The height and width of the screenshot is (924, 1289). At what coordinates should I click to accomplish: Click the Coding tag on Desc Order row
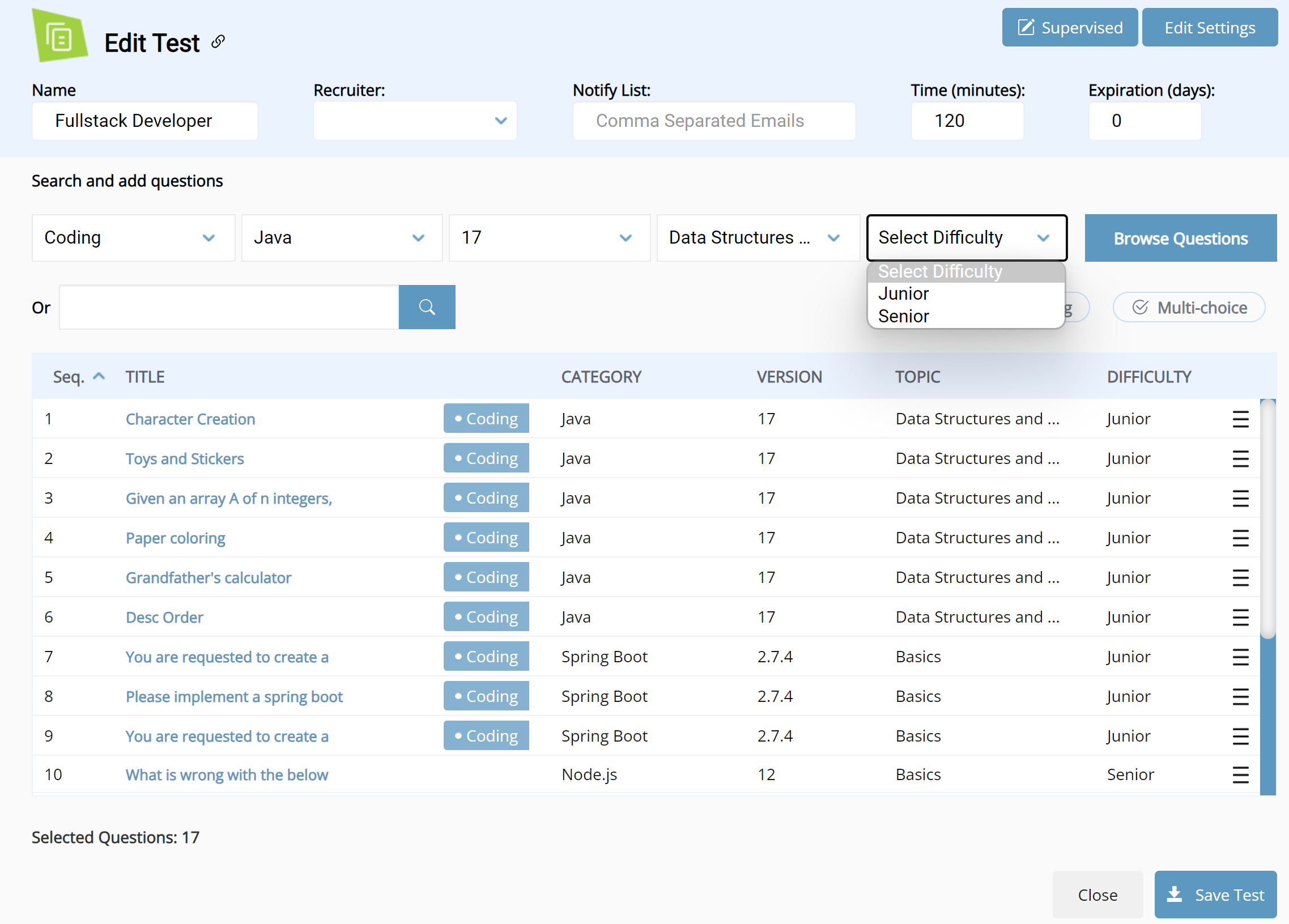click(486, 617)
